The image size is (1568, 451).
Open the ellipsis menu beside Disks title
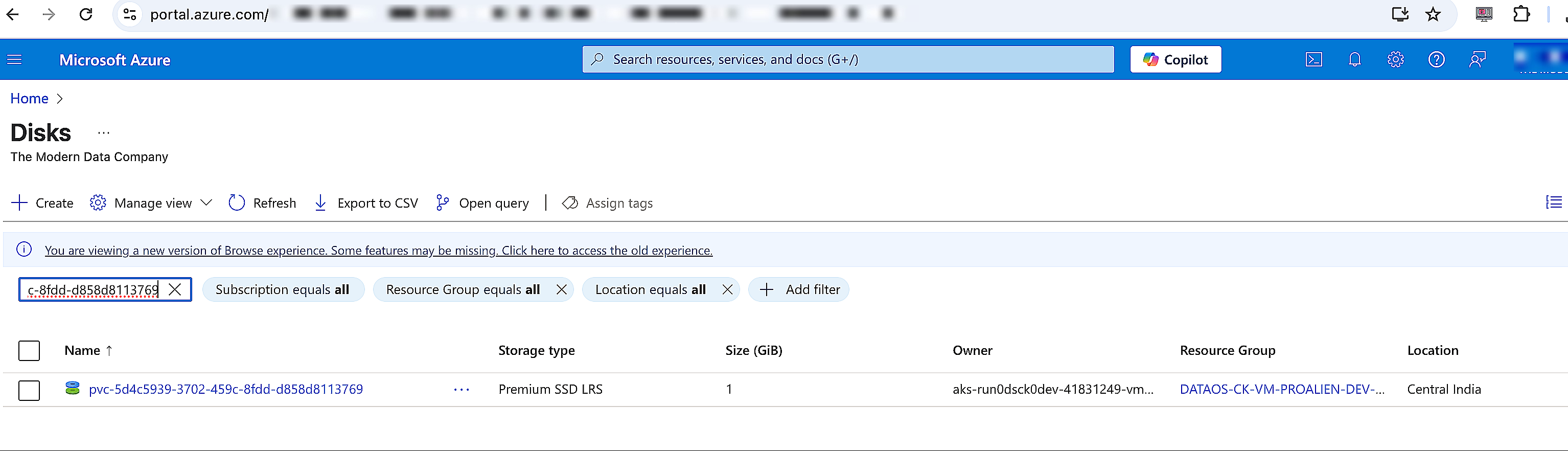tap(103, 132)
